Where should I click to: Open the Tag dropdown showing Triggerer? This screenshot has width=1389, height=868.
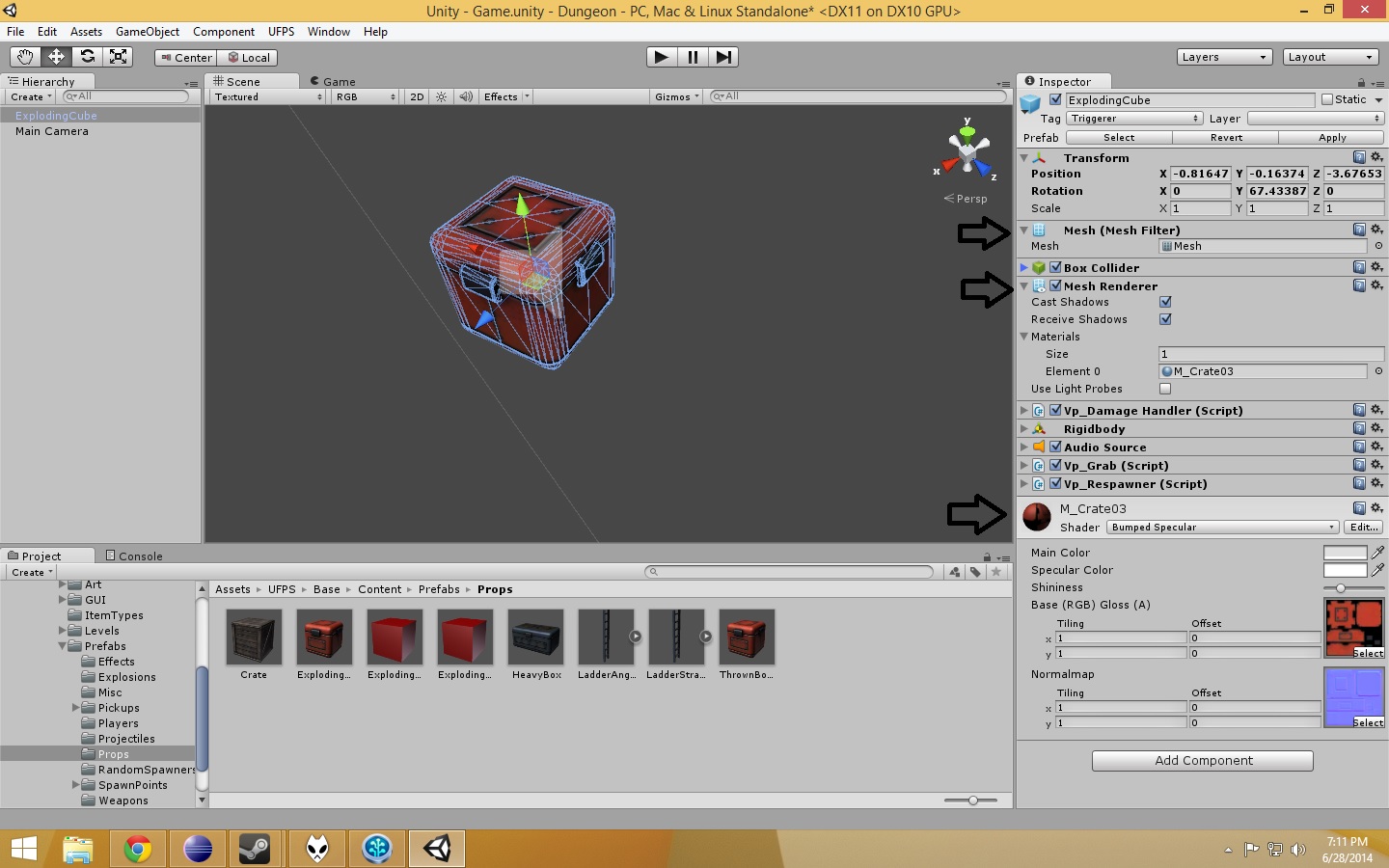1134,119
